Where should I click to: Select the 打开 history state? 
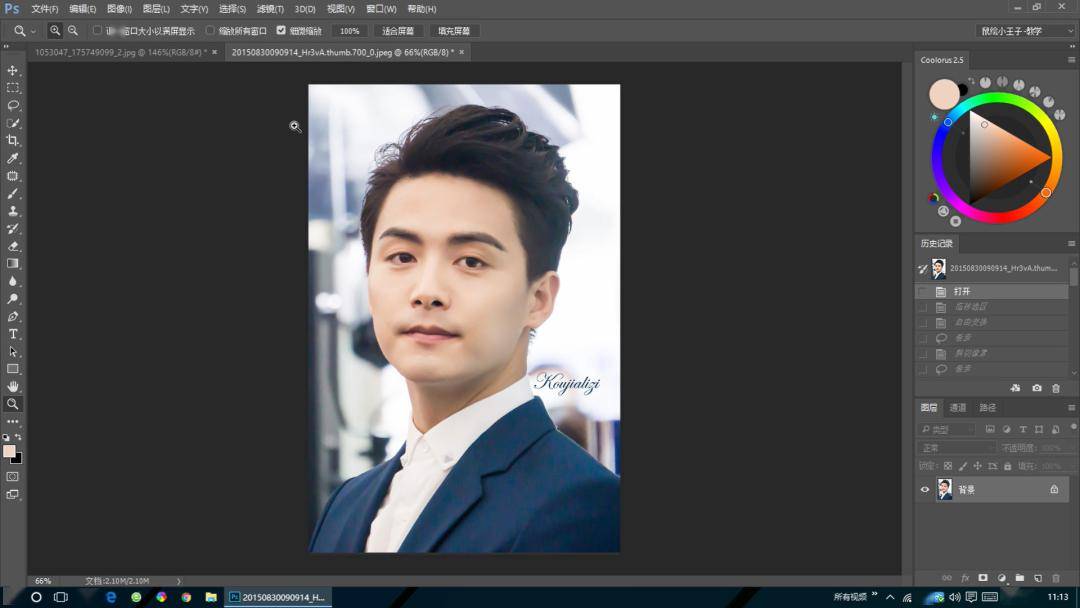991,291
